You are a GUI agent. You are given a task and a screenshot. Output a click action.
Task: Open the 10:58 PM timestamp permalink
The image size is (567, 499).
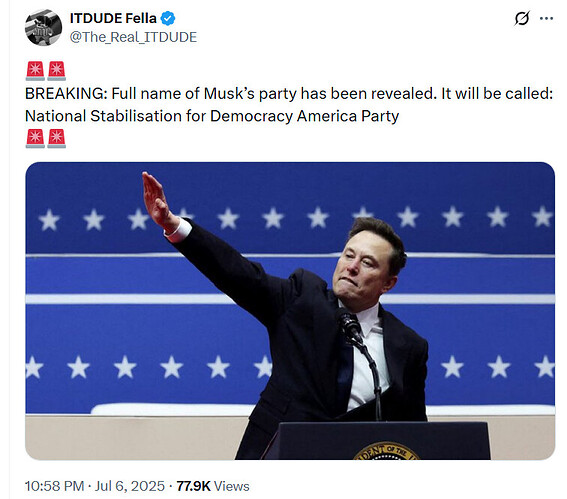tap(54, 486)
